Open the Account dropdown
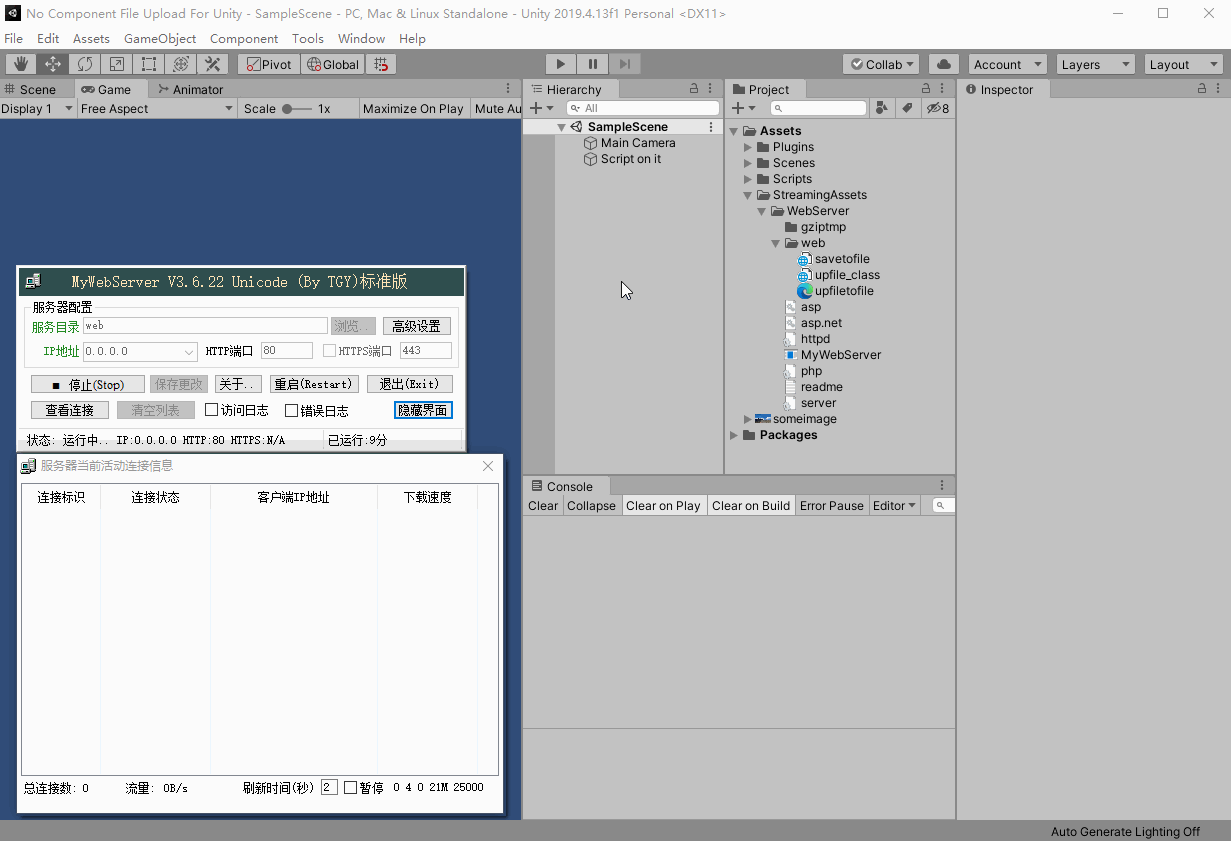Image resolution: width=1231 pixels, height=841 pixels. [1007, 64]
